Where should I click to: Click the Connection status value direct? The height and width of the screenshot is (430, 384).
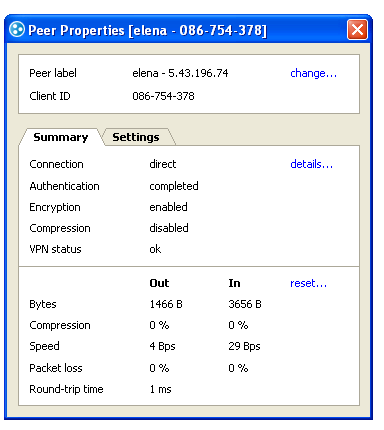click(x=163, y=164)
